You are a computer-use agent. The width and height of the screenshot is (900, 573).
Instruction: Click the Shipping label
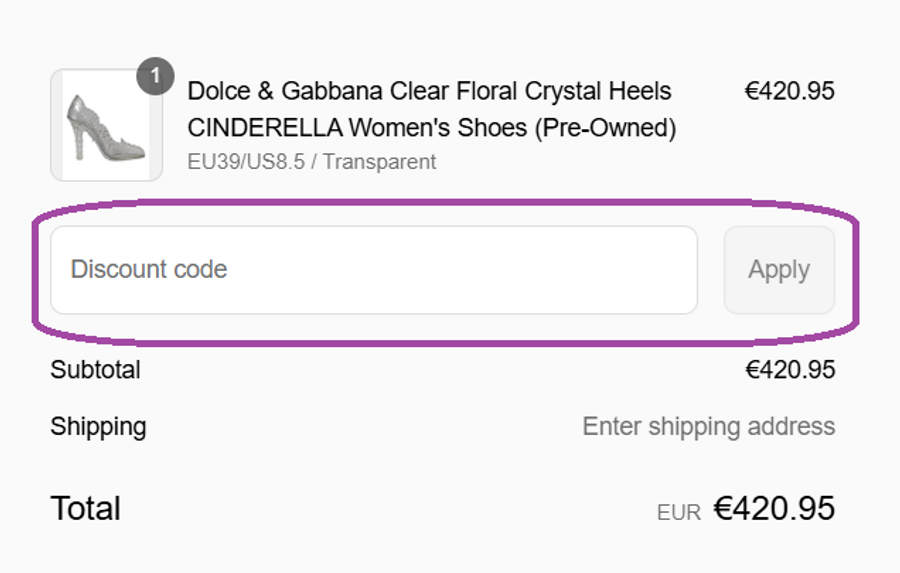click(98, 427)
